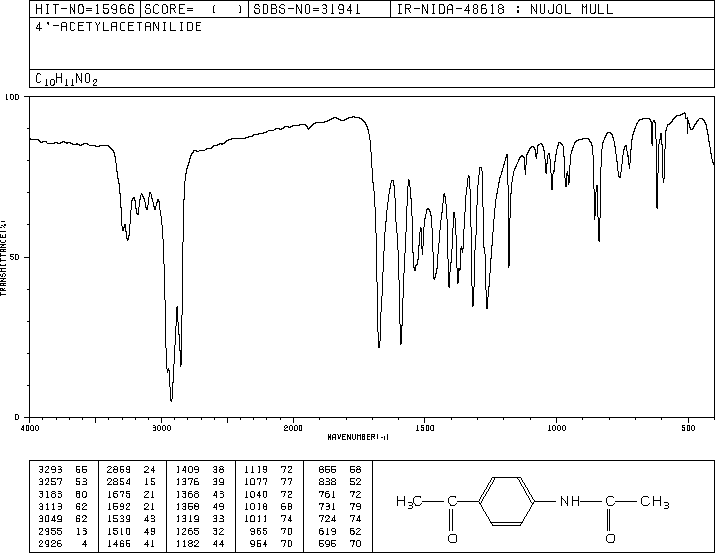Select the 731 peak entry in the table
The height and width of the screenshot is (553, 715).
(x=340, y=506)
